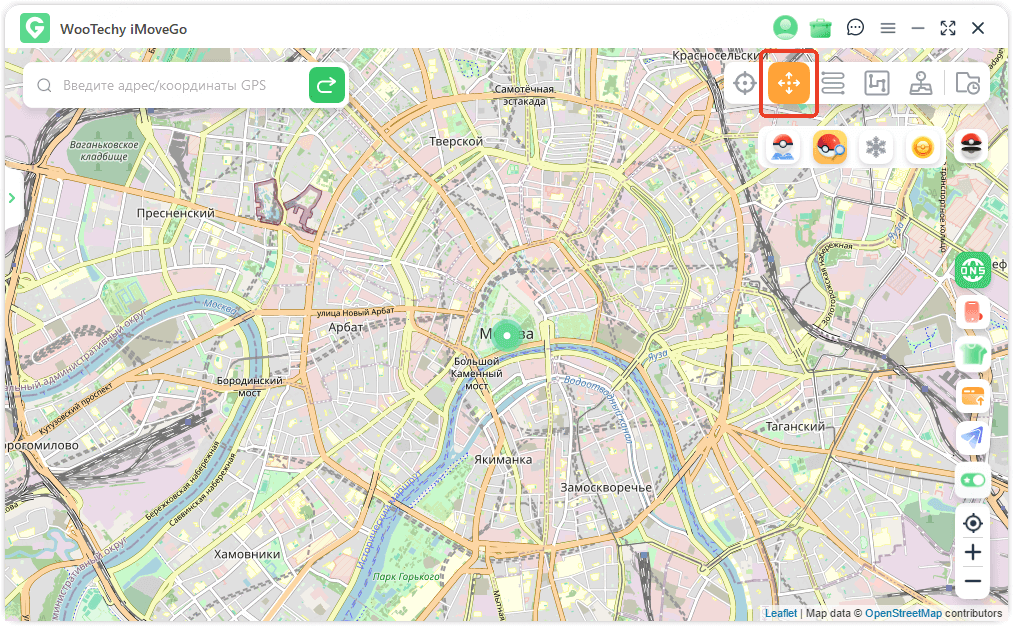Enable the joystick mode icon
The height and width of the screenshot is (626, 1013).
(x=921, y=84)
